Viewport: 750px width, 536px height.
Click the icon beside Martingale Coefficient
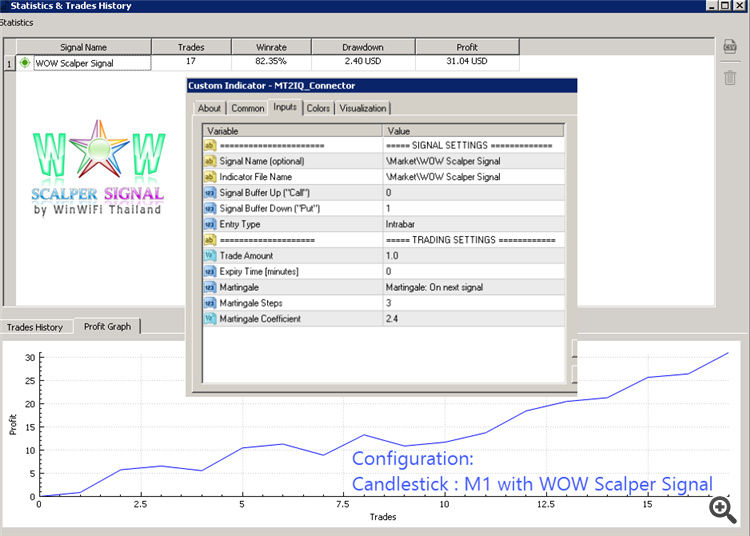pyautogui.click(x=210, y=319)
